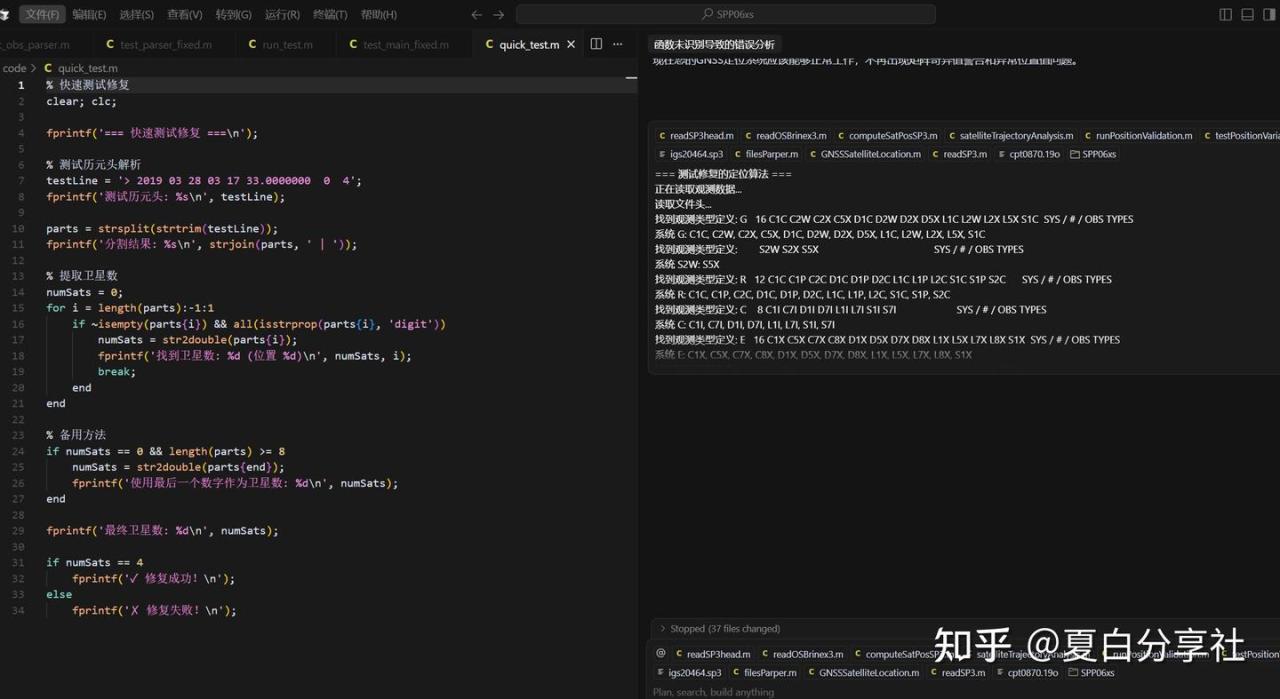
Task: Open readSP3.m chip in upper file list
Action: tap(959, 154)
